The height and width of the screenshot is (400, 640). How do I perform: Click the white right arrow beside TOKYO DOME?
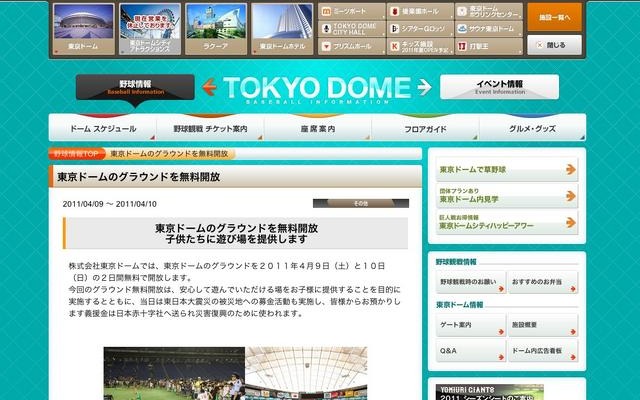(x=424, y=87)
